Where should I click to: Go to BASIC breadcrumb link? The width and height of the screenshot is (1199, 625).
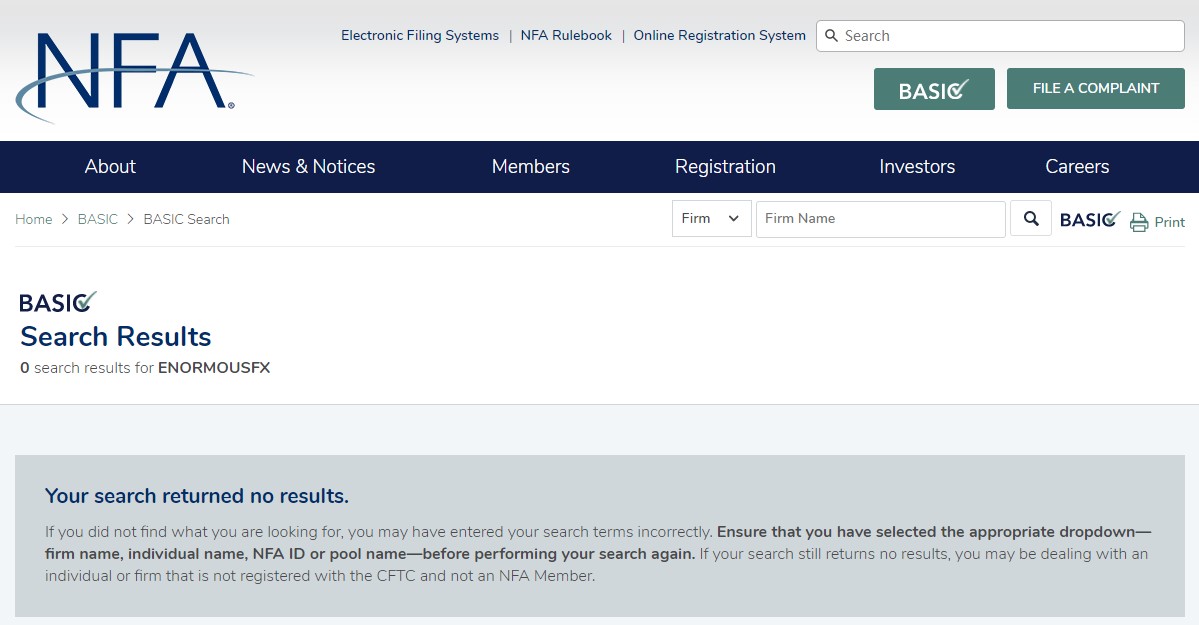(98, 220)
